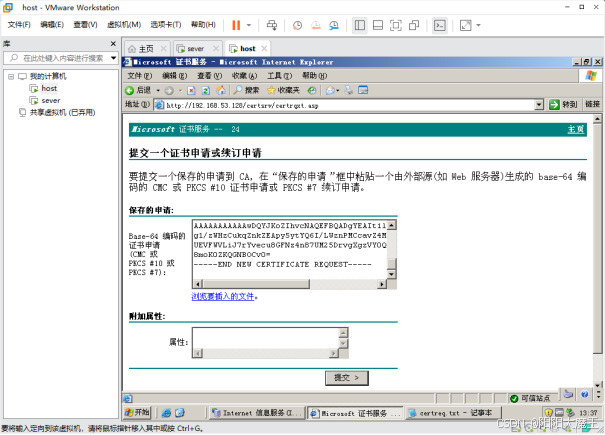Open the library search filter dropdown
Screen dimensions: 605x435
click(x=113, y=58)
